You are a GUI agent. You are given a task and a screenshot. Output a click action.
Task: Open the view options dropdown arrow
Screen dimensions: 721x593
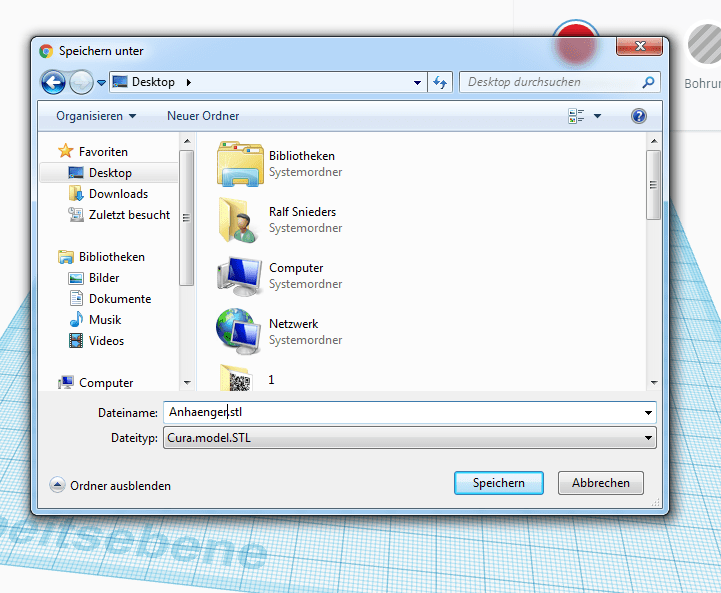[597, 116]
